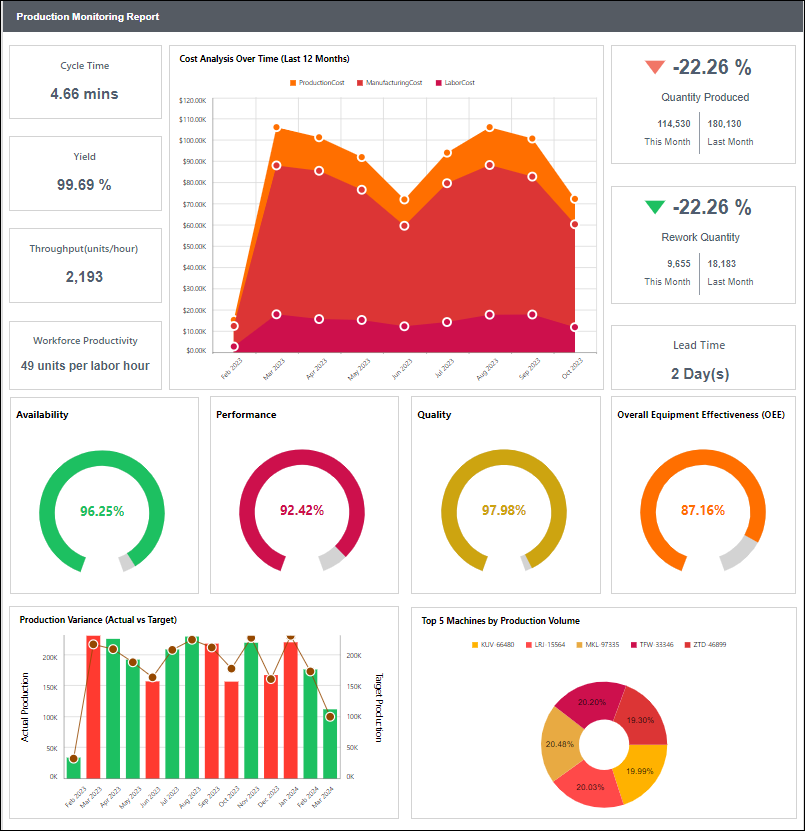
Task: Click the Actual Production axis label
Action: click(x=25, y=707)
